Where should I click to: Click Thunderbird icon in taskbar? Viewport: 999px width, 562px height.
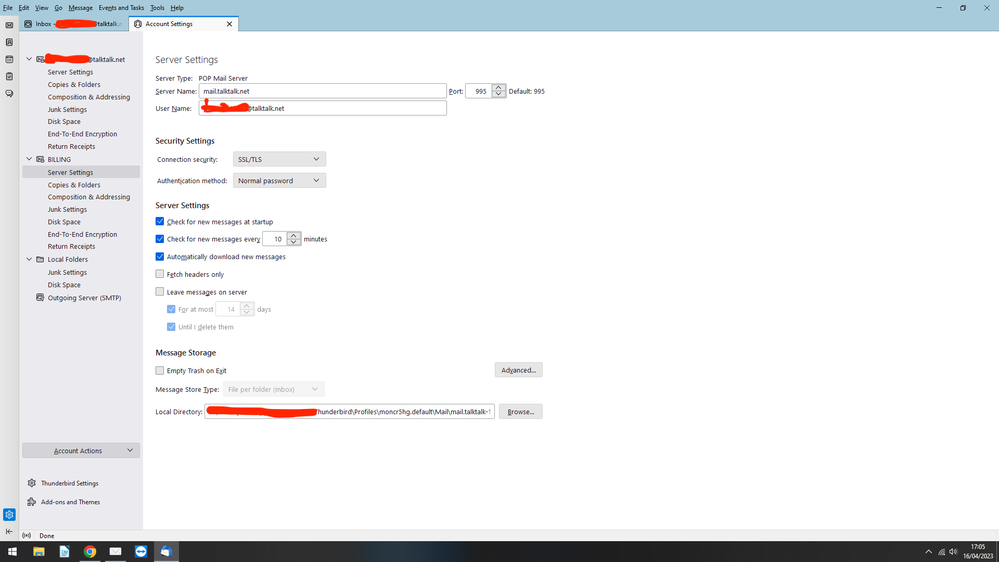point(166,552)
